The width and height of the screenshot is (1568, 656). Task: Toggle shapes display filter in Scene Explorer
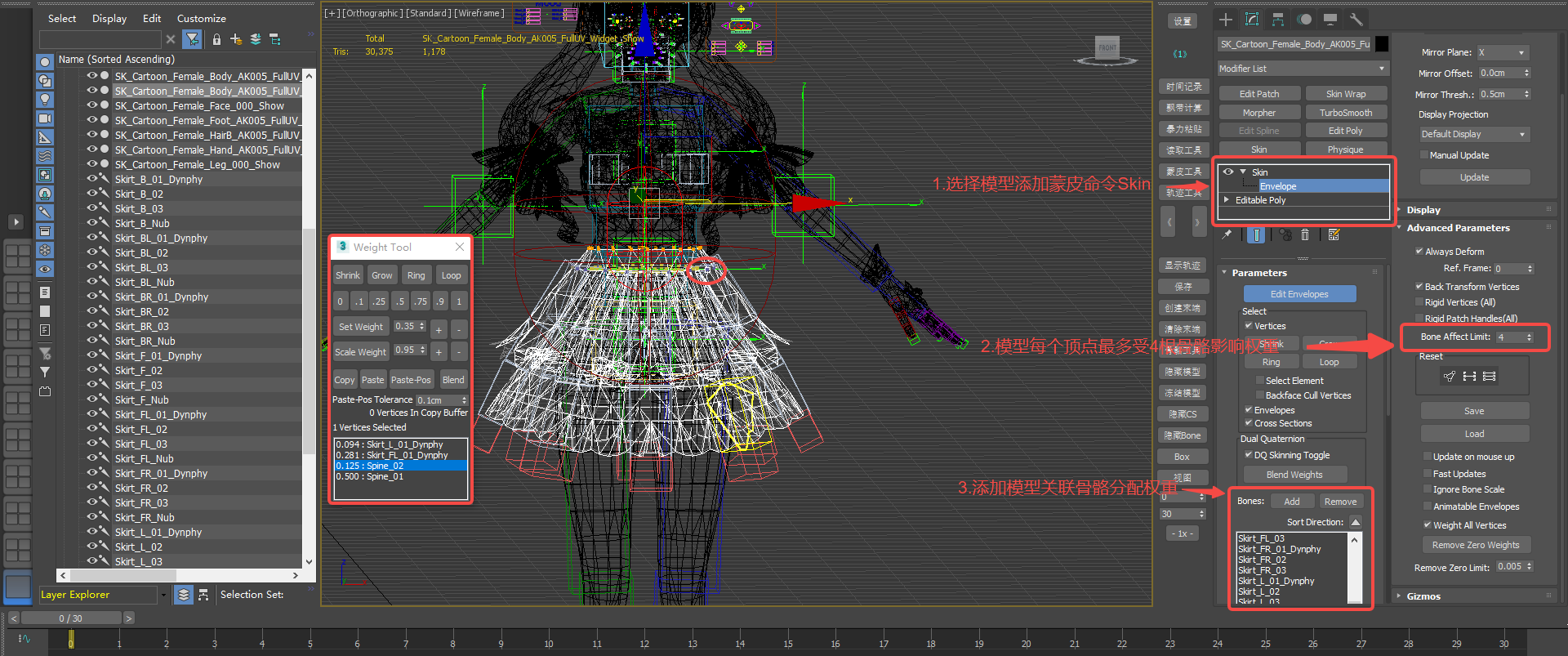pyautogui.click(x=45, y=81)
